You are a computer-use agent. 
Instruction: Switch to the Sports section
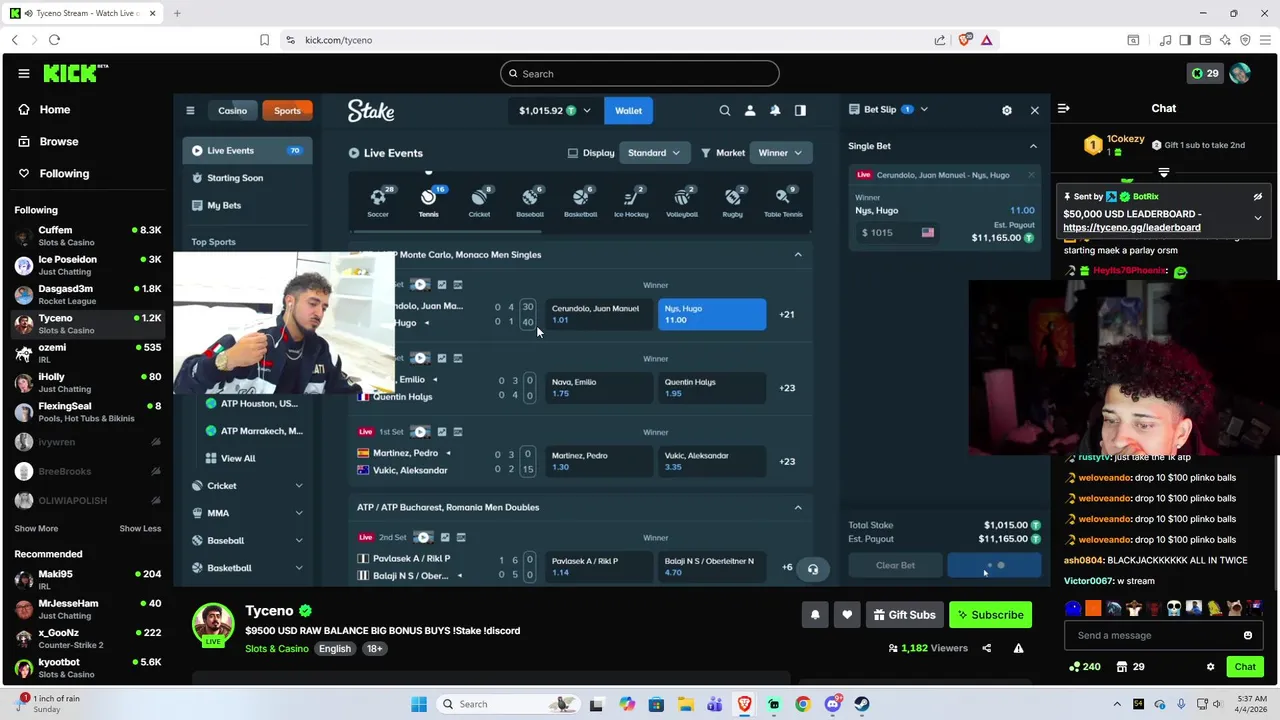coord(287,111)
